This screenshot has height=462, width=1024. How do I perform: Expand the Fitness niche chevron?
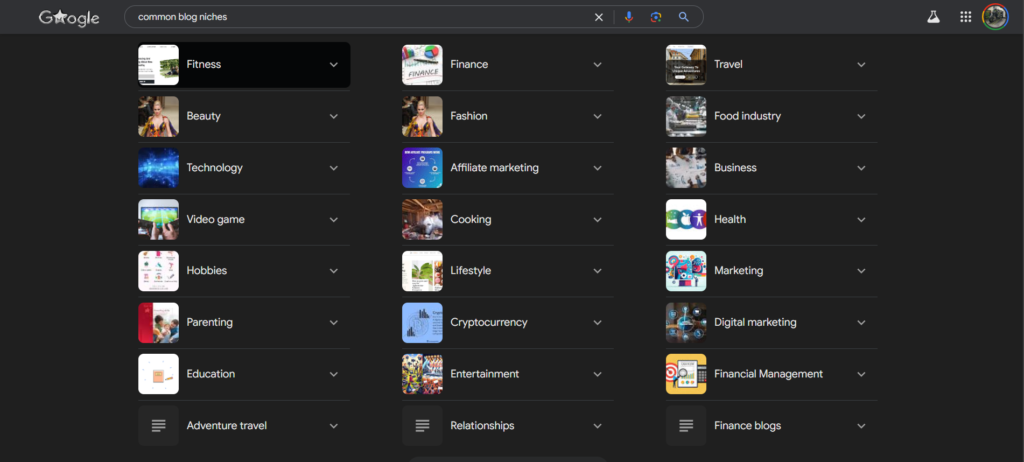334,65
